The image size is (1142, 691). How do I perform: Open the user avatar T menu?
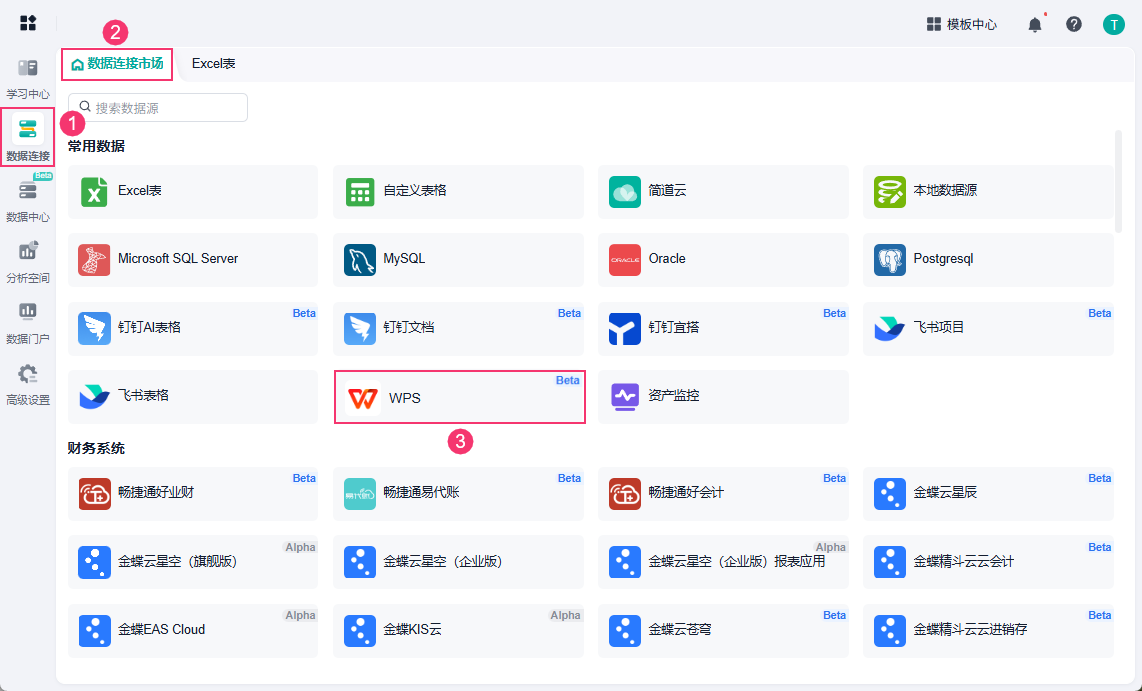tap(1114, 24)
